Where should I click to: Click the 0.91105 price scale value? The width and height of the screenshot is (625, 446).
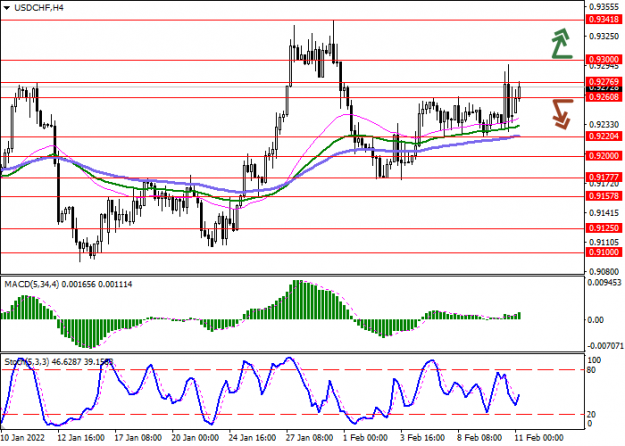[604, 242]
